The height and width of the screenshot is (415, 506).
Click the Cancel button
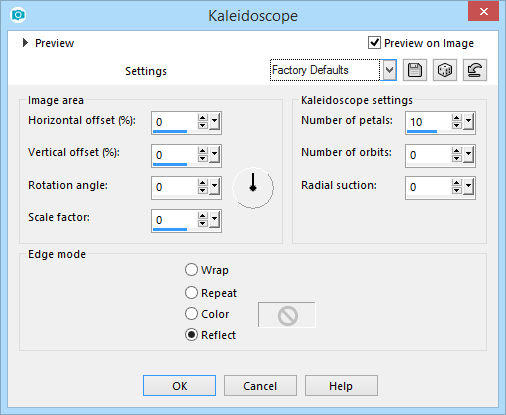coord(260,386)
